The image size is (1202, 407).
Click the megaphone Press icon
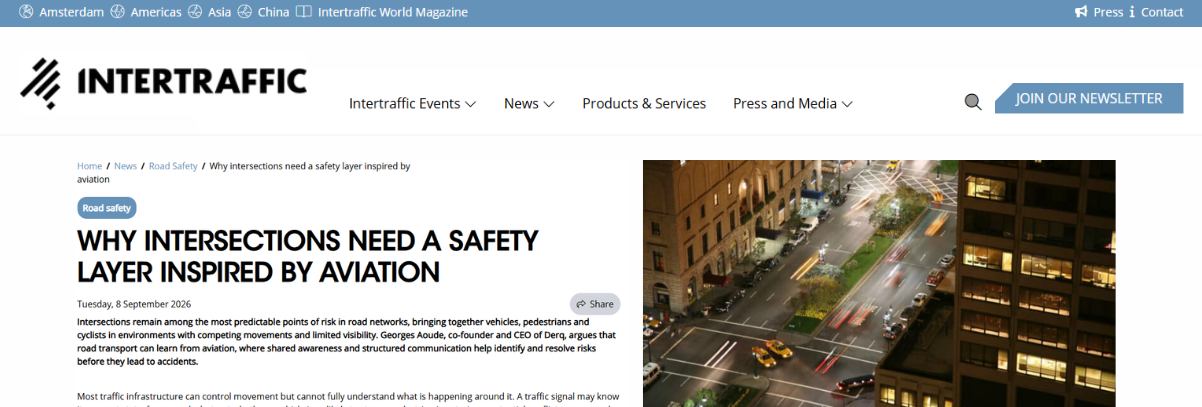[1081, 12]
